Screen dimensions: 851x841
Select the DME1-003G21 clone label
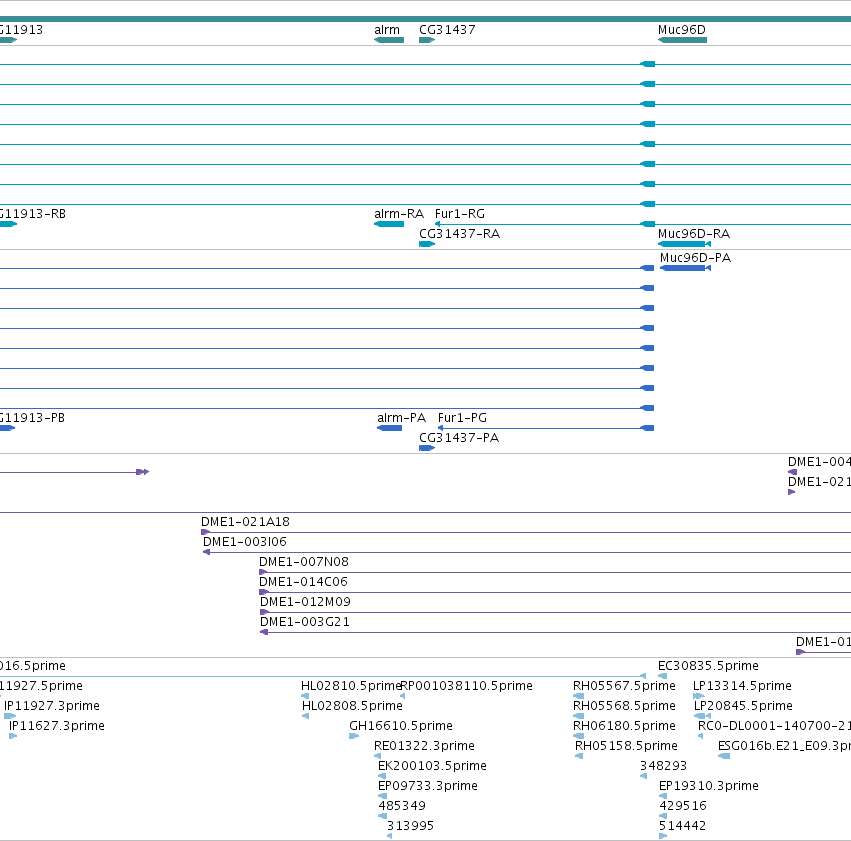(305, 622)
